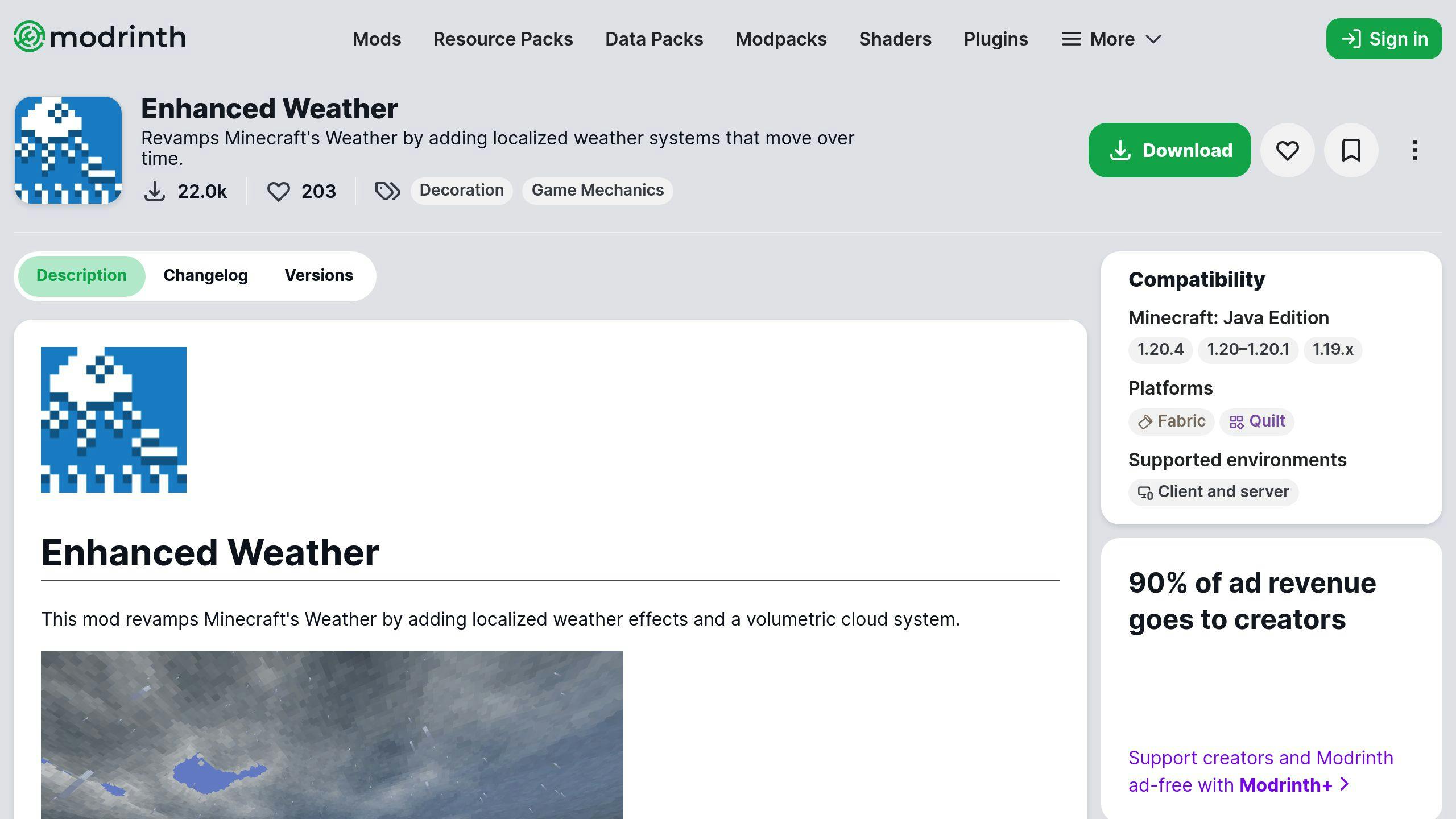Click the 'Compatibility' heading
The height and width of the screenshot is (819, 1456).
tap(1197, 279)
